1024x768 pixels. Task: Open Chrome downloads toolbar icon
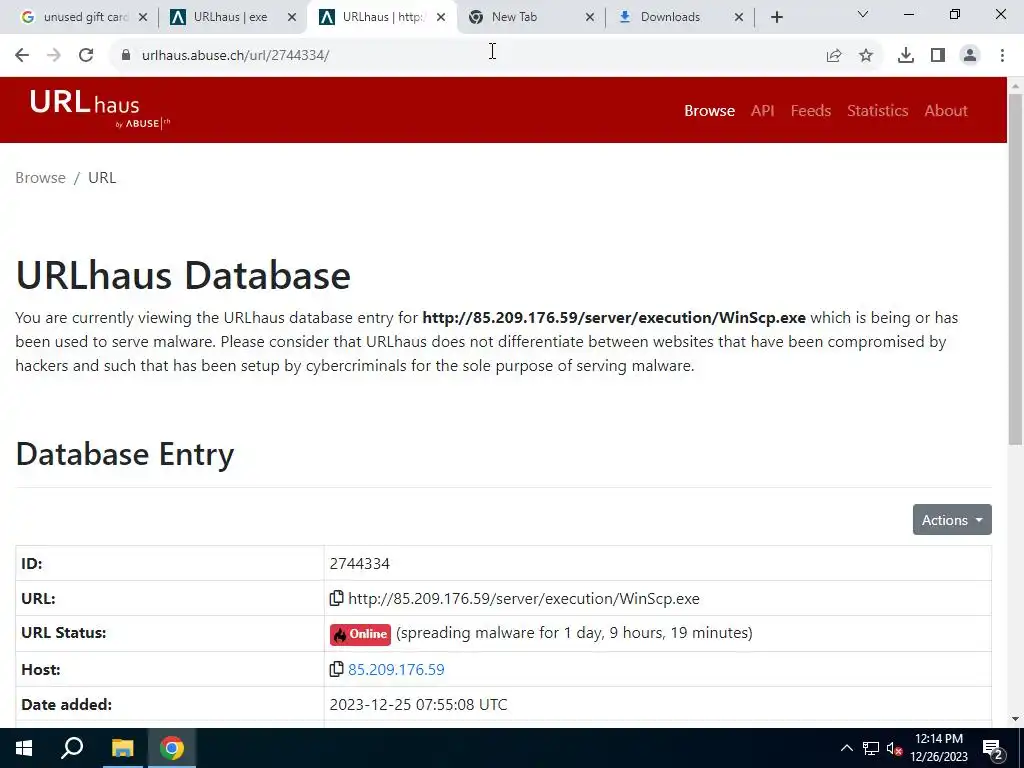coord(906,56)
